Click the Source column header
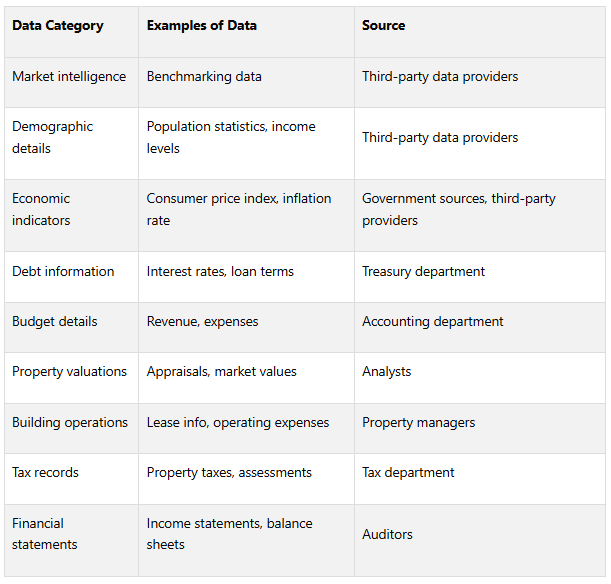The width and height of the screenshot is (611, 584). pos(384,25)
